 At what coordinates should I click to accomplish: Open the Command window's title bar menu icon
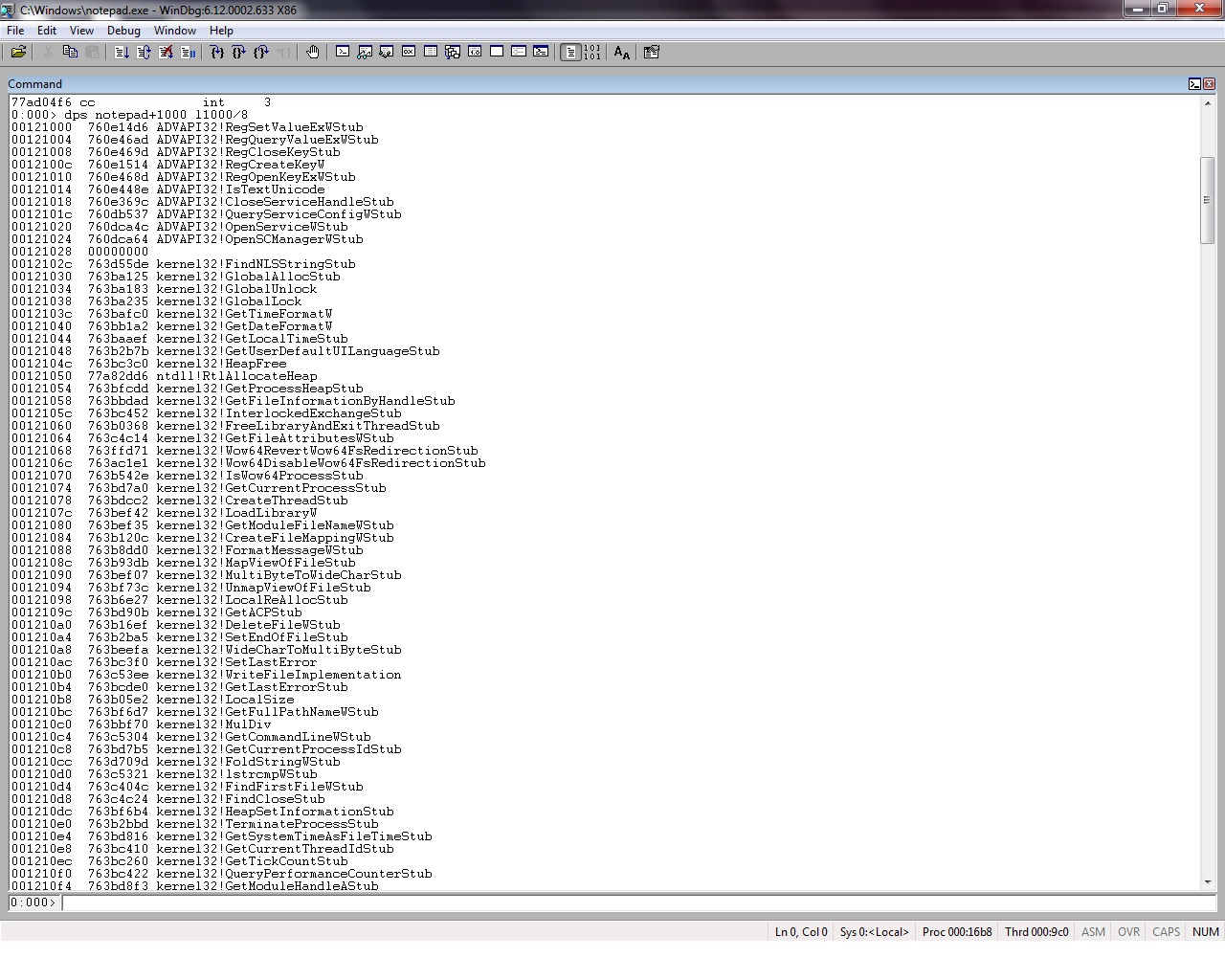(x=1194, y=84)
